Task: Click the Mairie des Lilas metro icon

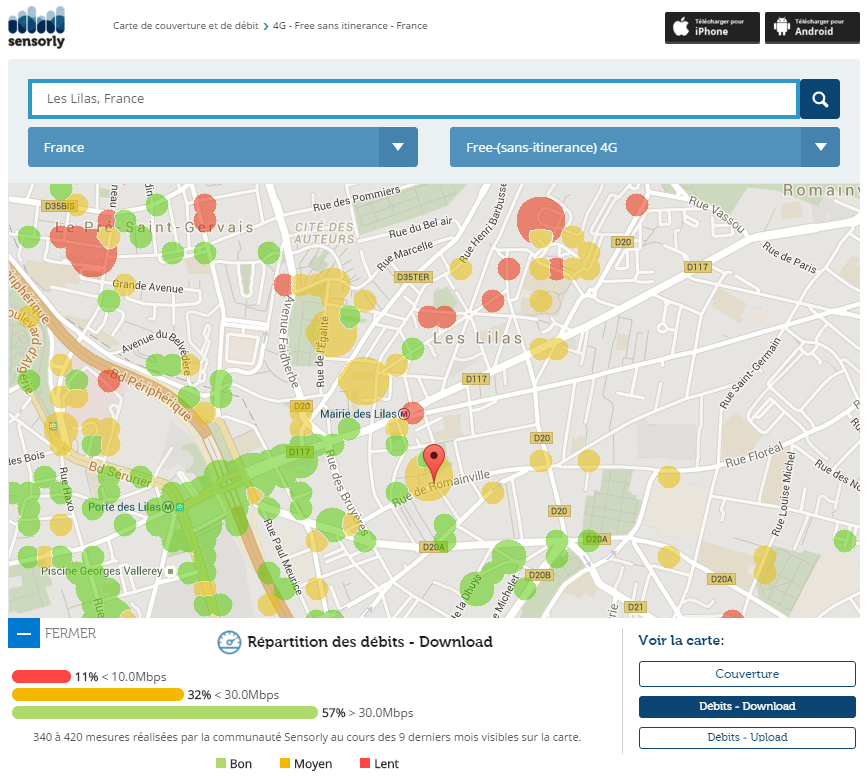Action: click(x=404, y=414)
